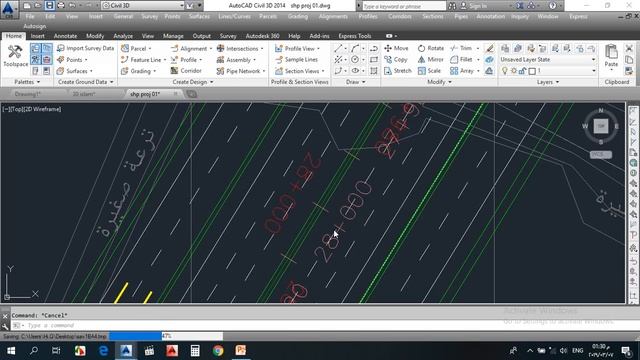The height and width of the screenshot is (360, 640).
Task: Click the keyword search field
Action: click(x=404, y=6)
